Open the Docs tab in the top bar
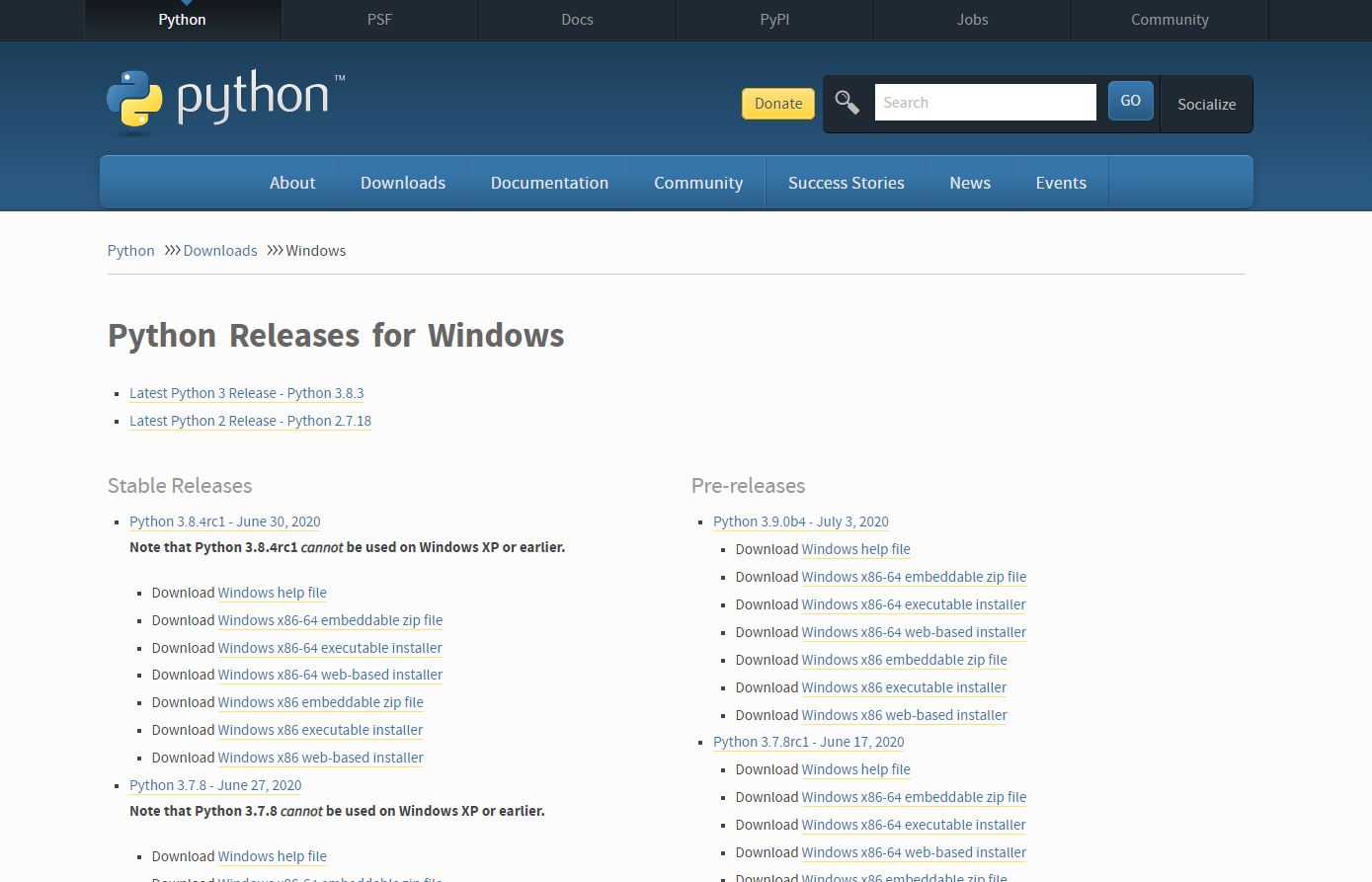Viewport: 1372px width, 882px height. (578, 20)
